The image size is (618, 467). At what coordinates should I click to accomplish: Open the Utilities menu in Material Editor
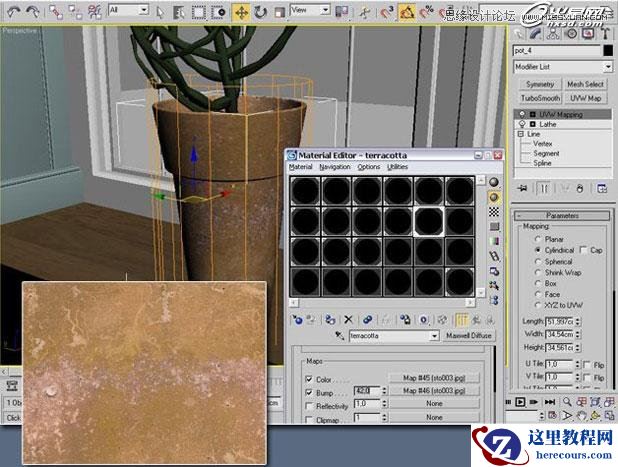click(x=397, y=167)
